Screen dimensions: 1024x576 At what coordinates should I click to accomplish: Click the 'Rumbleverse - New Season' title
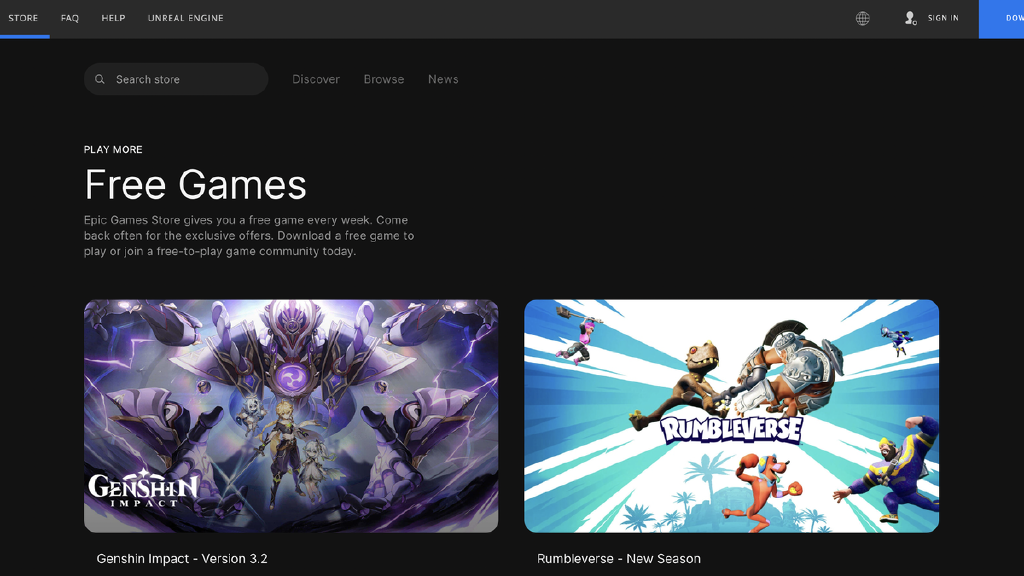(x=618, y=558)
